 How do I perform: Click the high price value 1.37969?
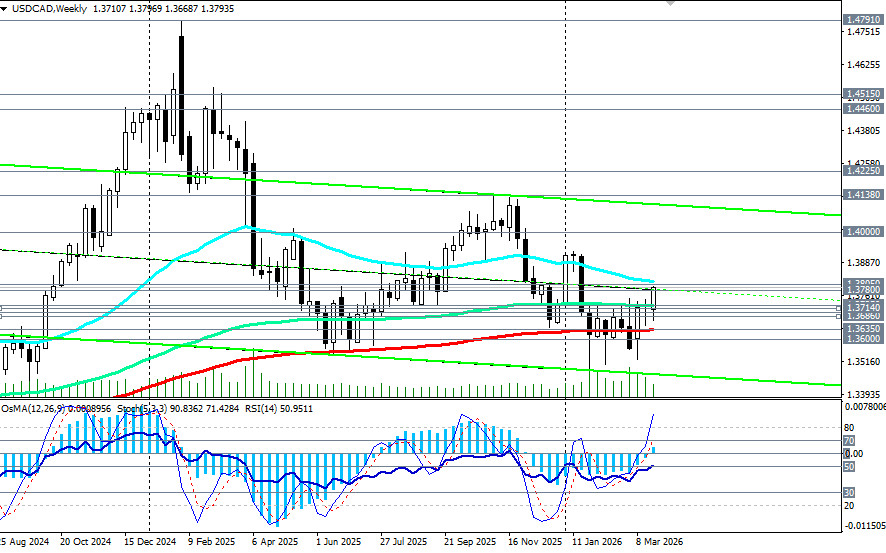coord(146,9)
